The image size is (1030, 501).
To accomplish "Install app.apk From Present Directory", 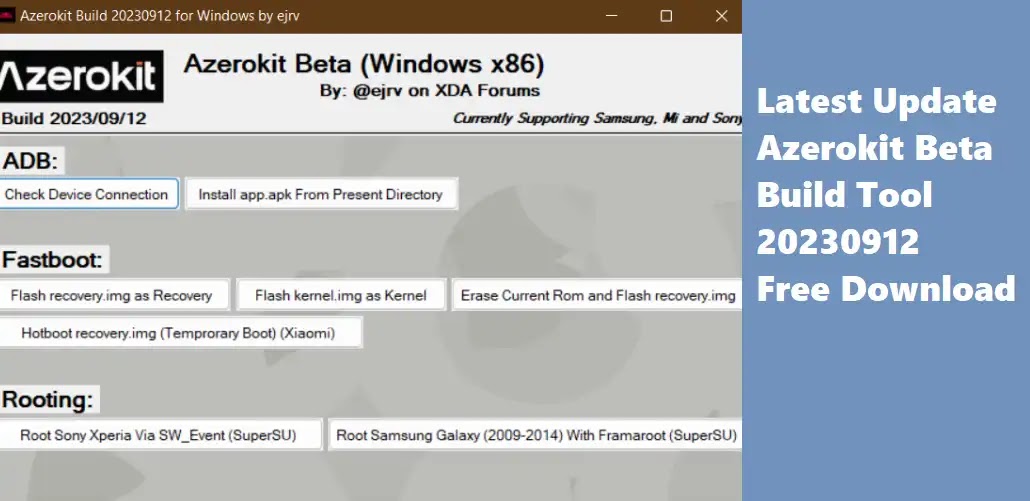I will tap(321, 194).
